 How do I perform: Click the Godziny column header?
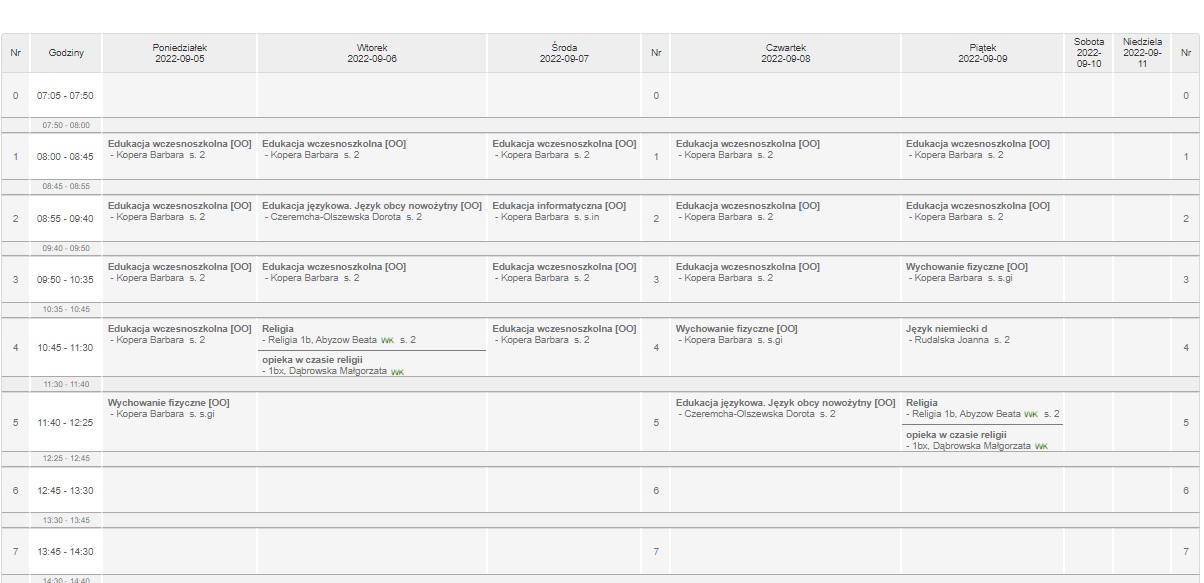(66, 53)
